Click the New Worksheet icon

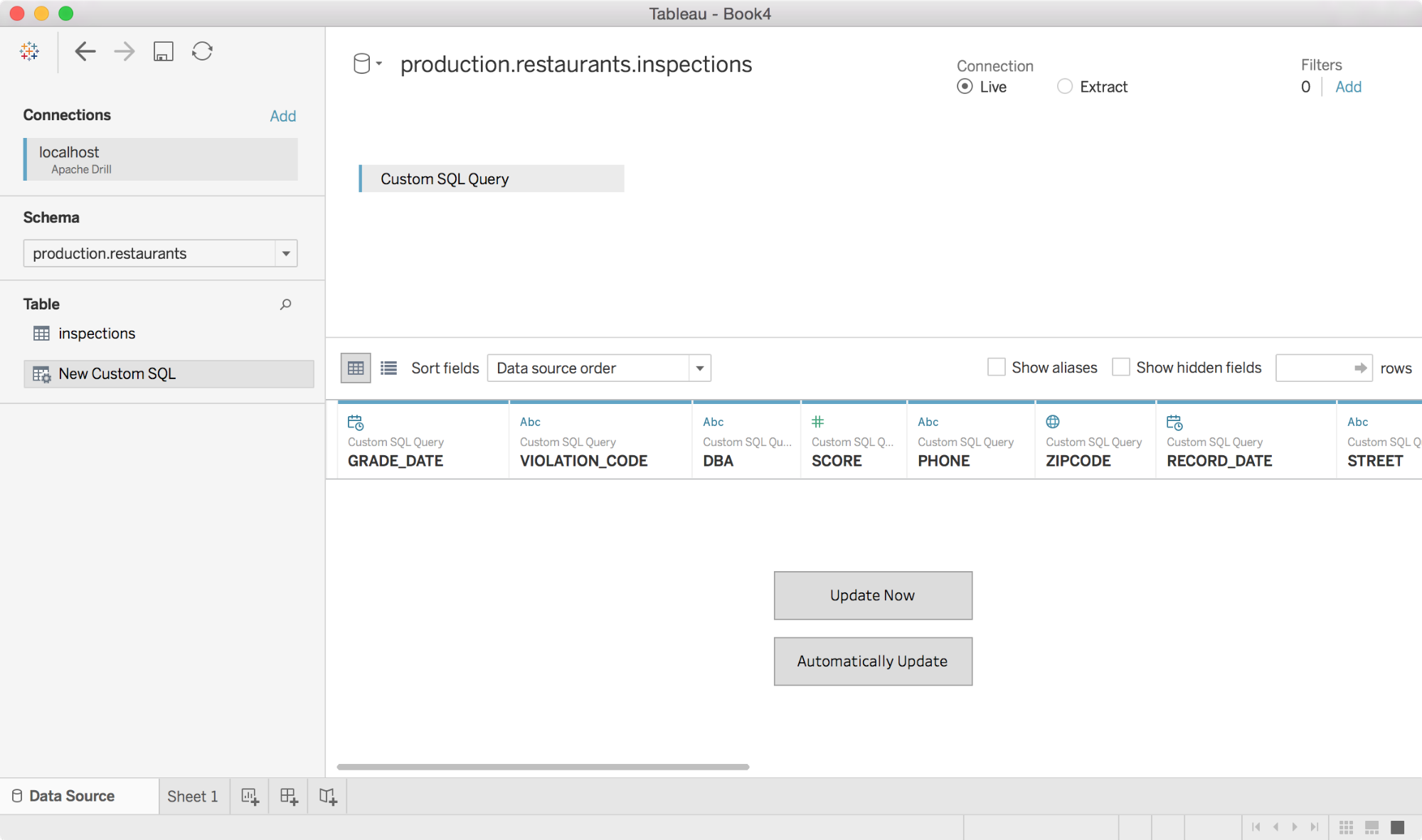point(250,797)
